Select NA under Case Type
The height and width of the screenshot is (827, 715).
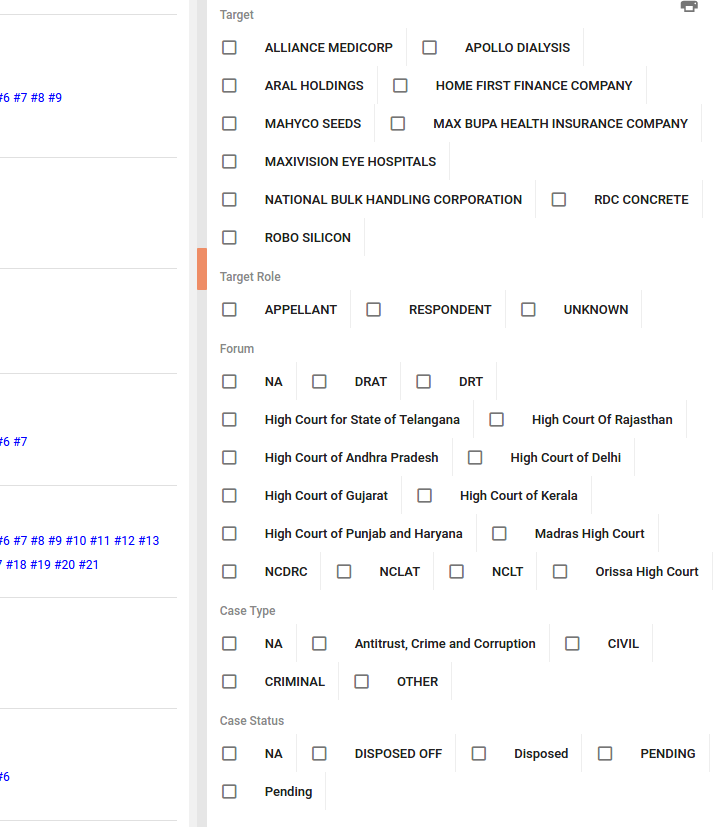[229, 643]
